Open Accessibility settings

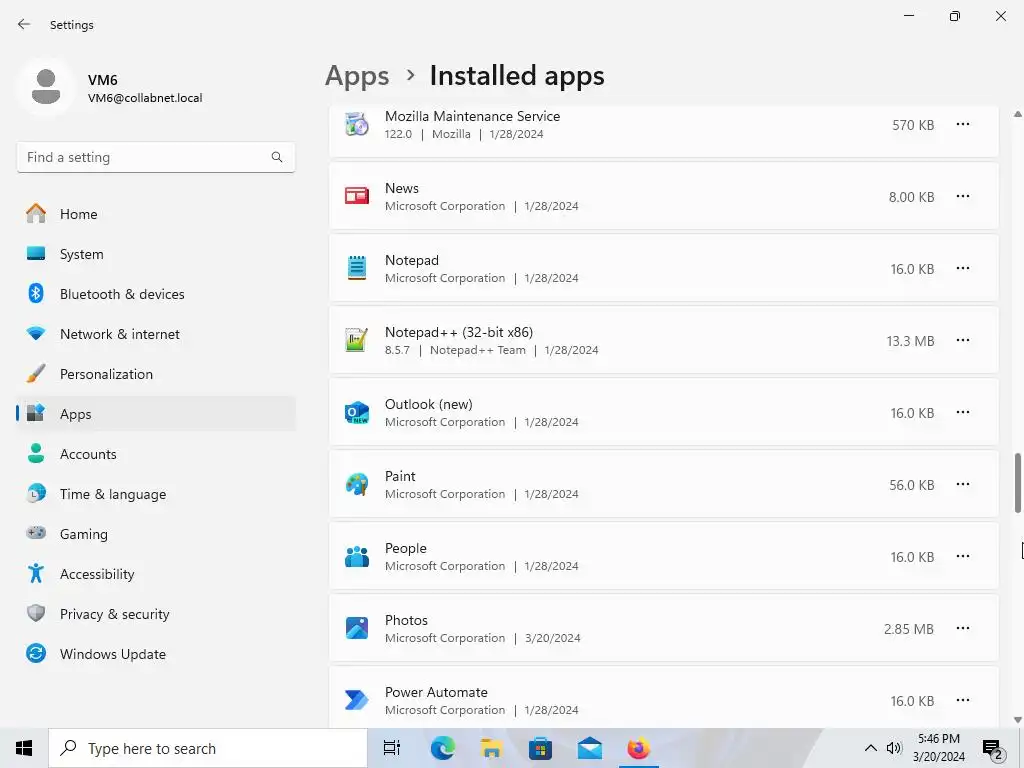coord(156,573)
